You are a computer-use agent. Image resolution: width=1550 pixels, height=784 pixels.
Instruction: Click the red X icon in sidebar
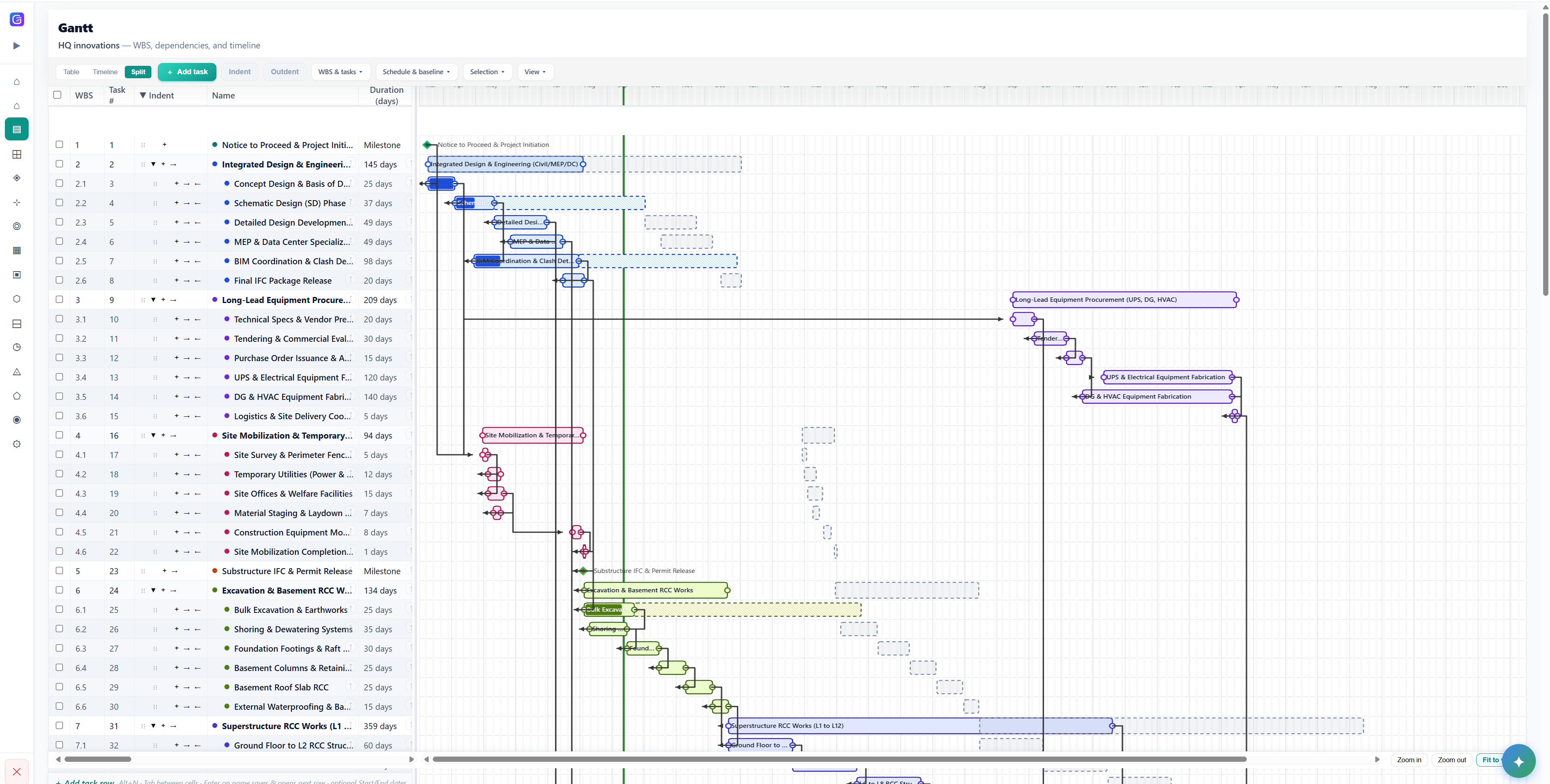pos(17,772)
